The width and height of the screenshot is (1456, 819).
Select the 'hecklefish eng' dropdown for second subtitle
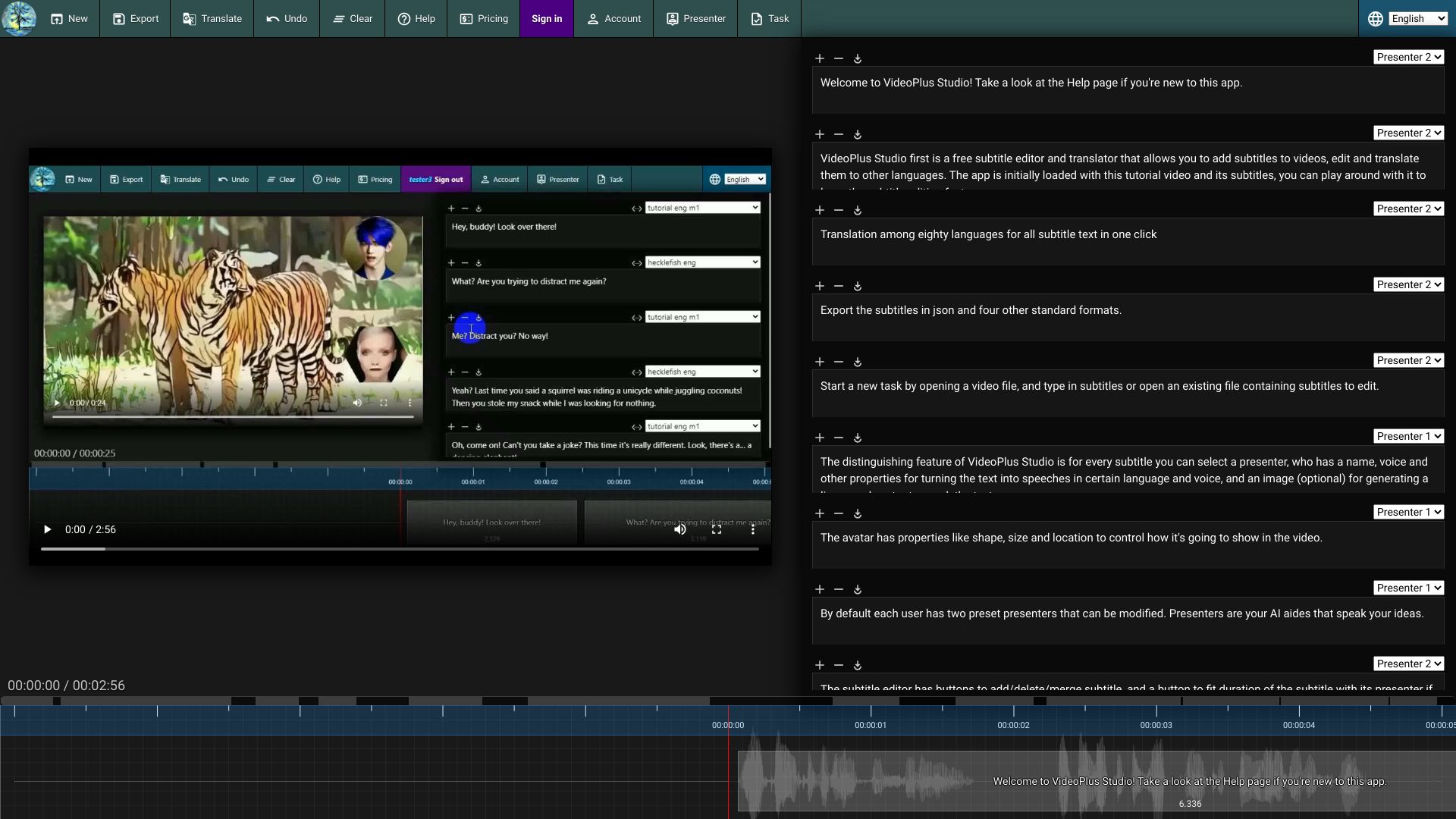point(701,262)
